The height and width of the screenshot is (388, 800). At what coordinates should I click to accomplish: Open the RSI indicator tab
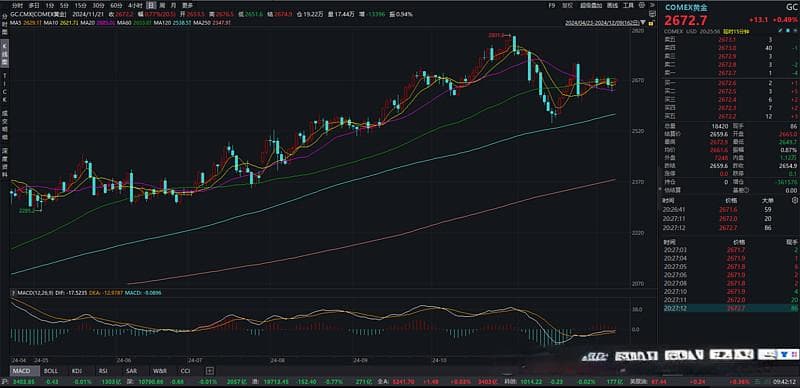(103, 371)
